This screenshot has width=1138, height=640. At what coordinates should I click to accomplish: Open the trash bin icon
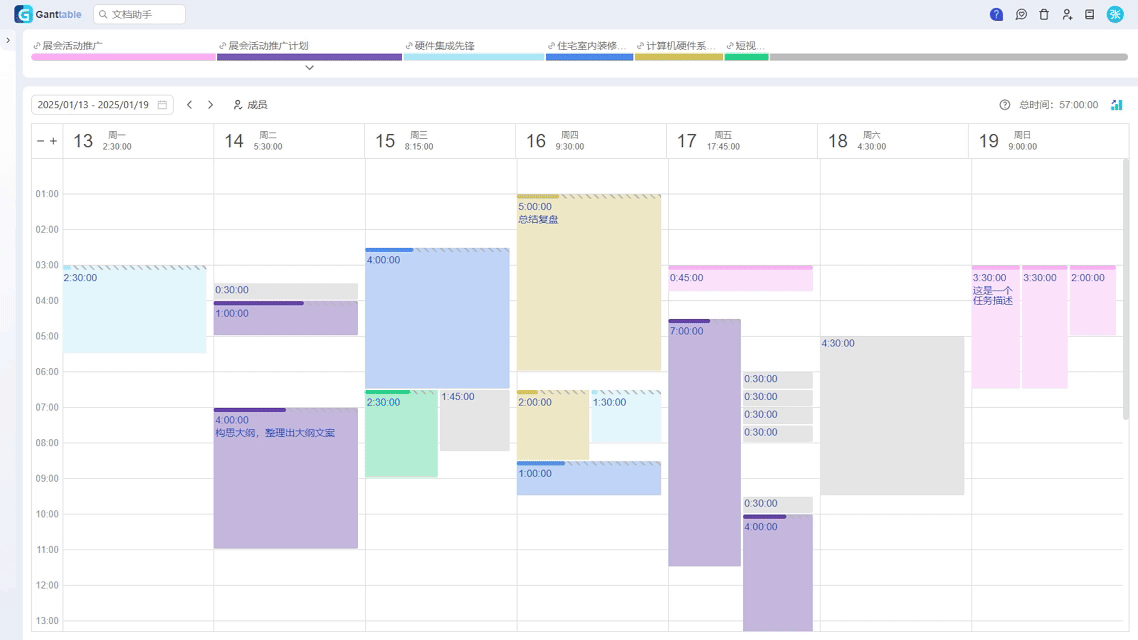[x=1044, y=15]
